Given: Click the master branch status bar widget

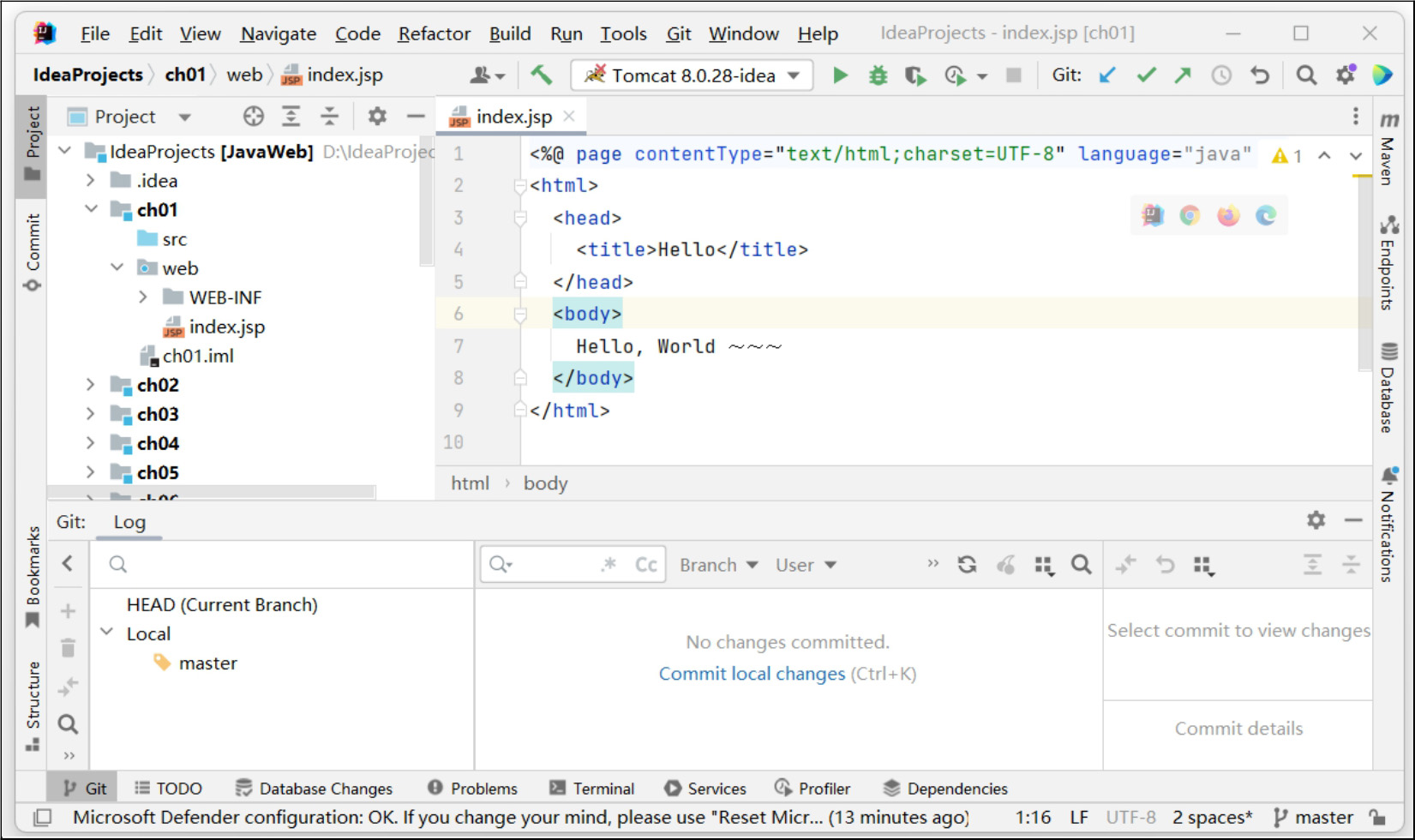Looking at the screenshot, I should point(1314,818).
